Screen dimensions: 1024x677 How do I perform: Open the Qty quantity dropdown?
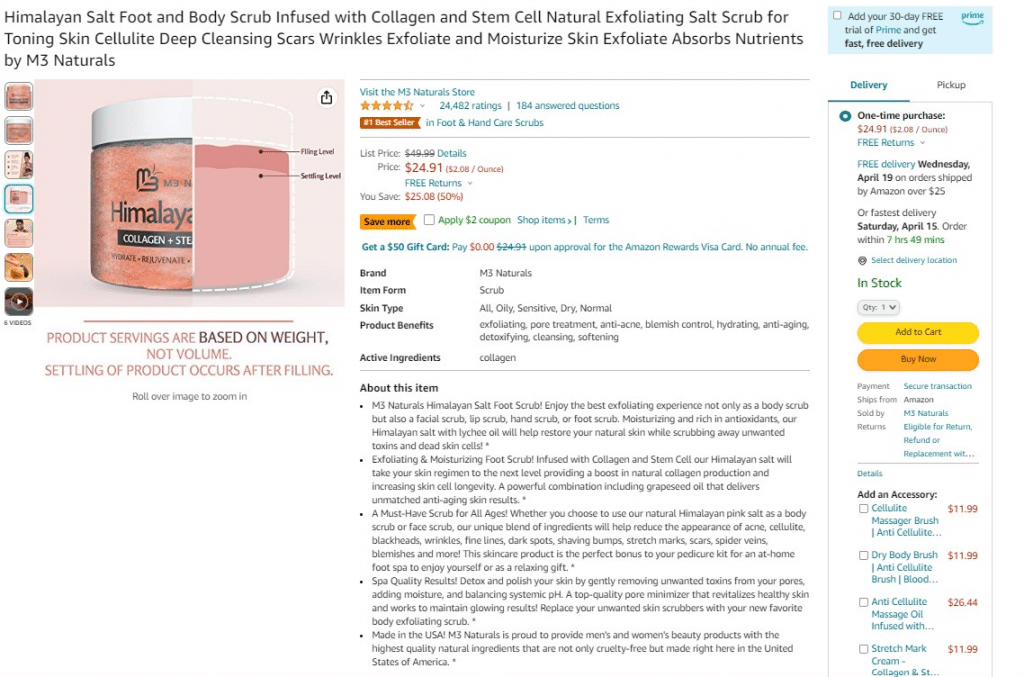[878, 308]
